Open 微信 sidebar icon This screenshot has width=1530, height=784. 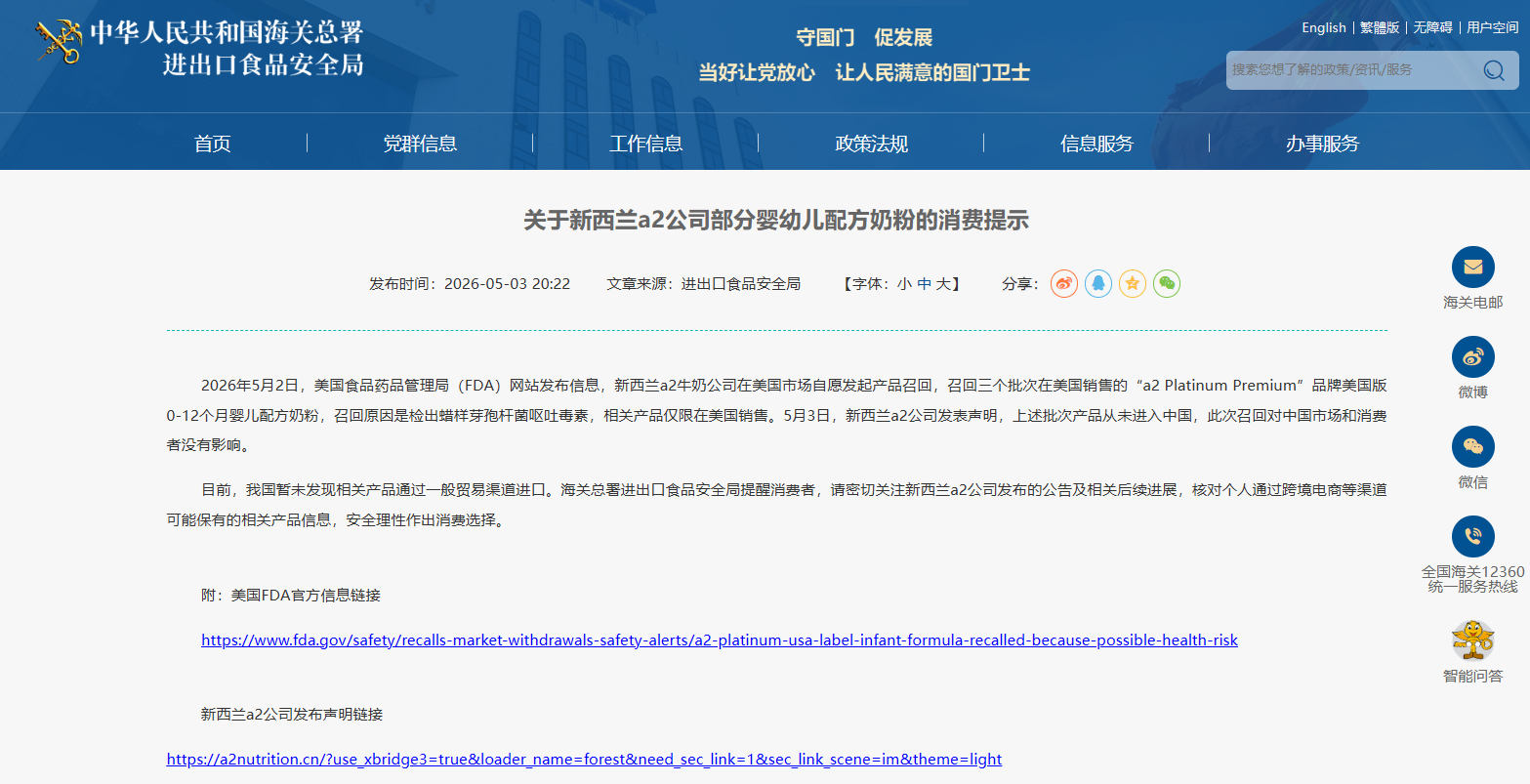click(1473, 447)
